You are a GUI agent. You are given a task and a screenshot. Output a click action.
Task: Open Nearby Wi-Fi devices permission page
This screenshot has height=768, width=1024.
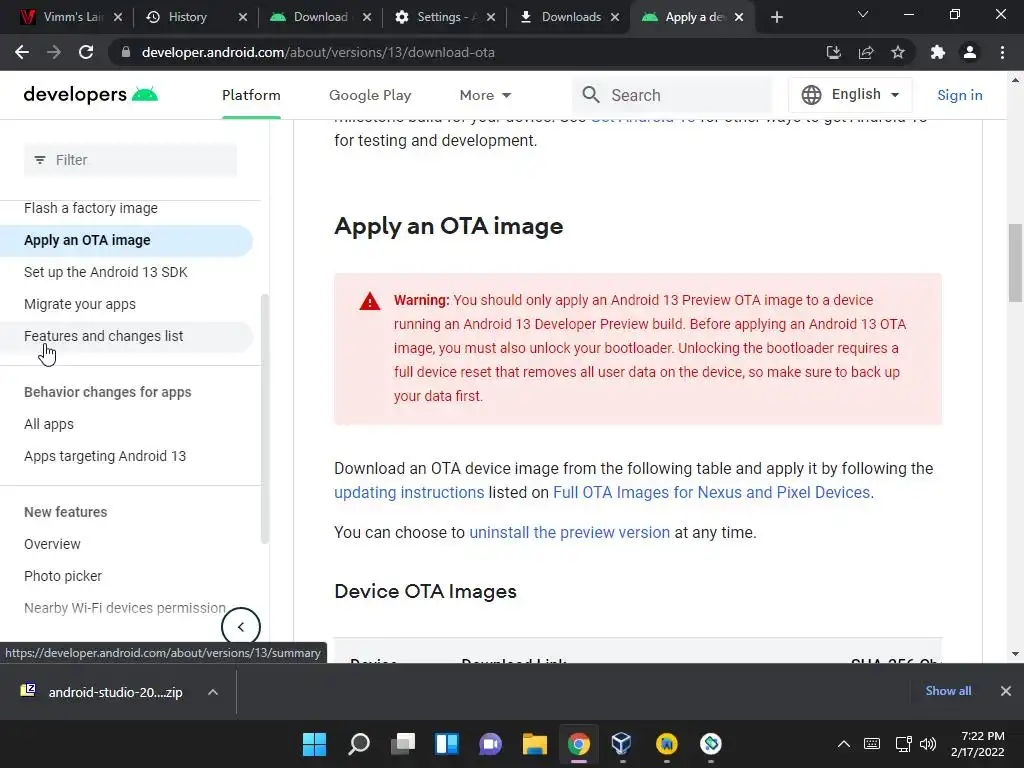point(125,609)
